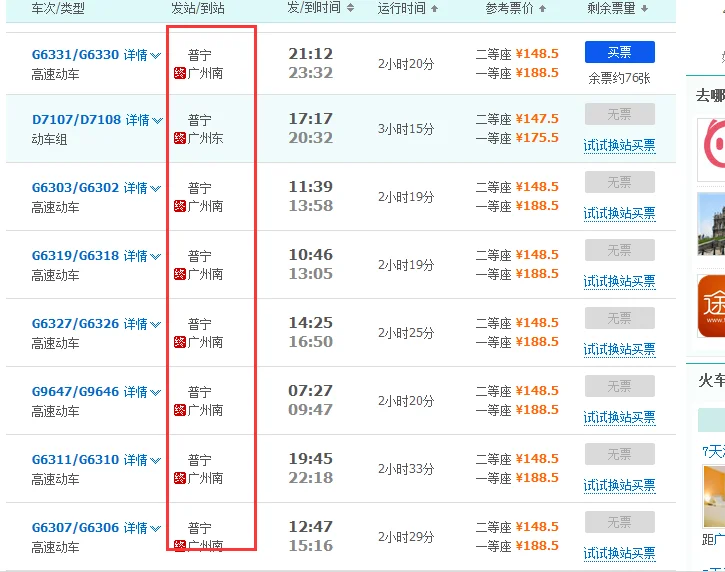The height and width of the screenshot is (572, 725).
Task: Click 买票 button for G6331
Action: (620, 52)
